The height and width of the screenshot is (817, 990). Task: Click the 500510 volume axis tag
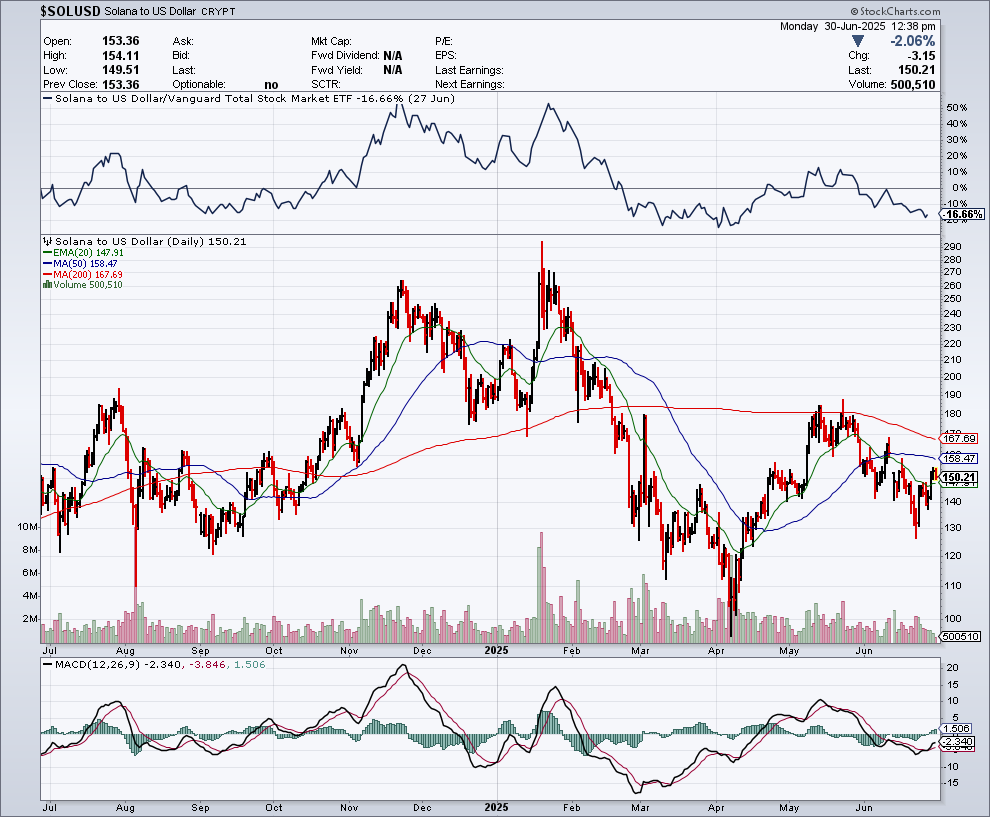coord(960,637)
